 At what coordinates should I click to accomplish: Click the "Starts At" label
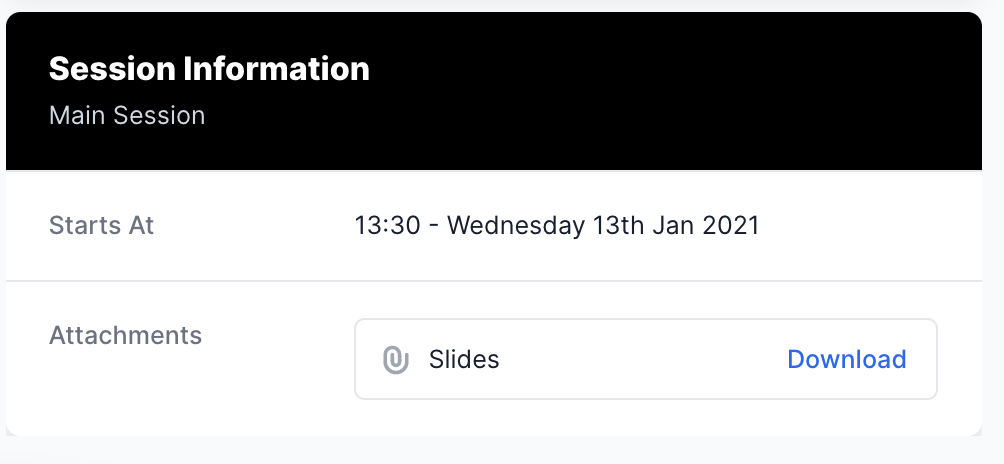[101, 225]
